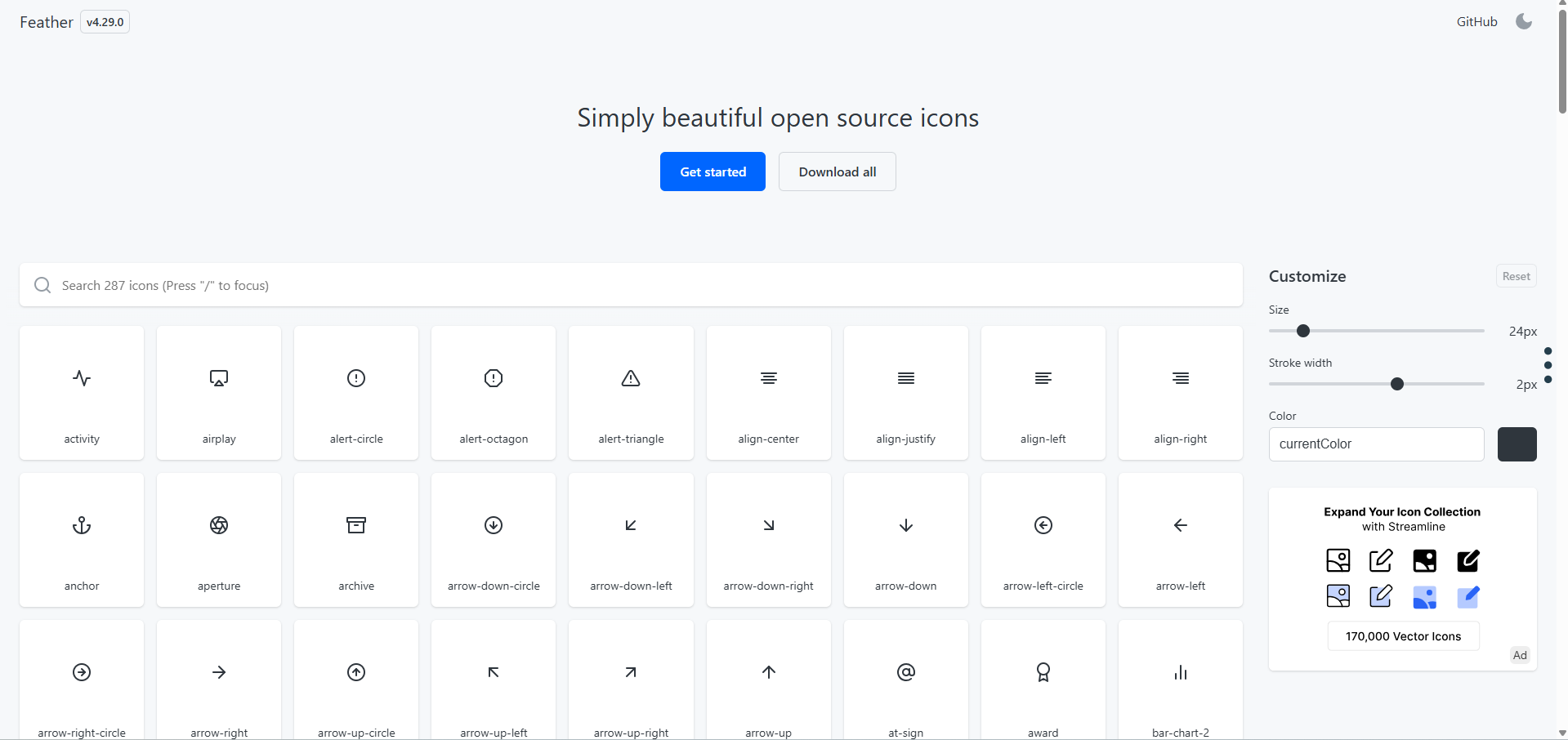This screenshot has height=740, width=1568.
Task: Click the Stroke width slider handle
Action: [1397, 384]
